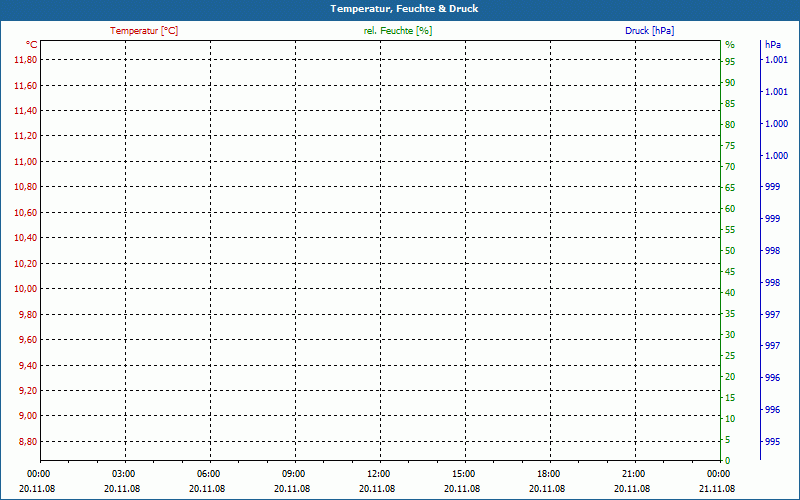Click humidity axis value 35

pyautogui.click(x=730, y=314)
